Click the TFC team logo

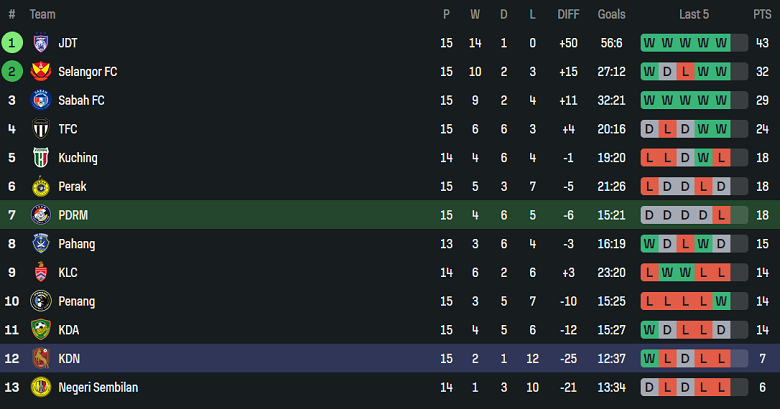point(41,129)
